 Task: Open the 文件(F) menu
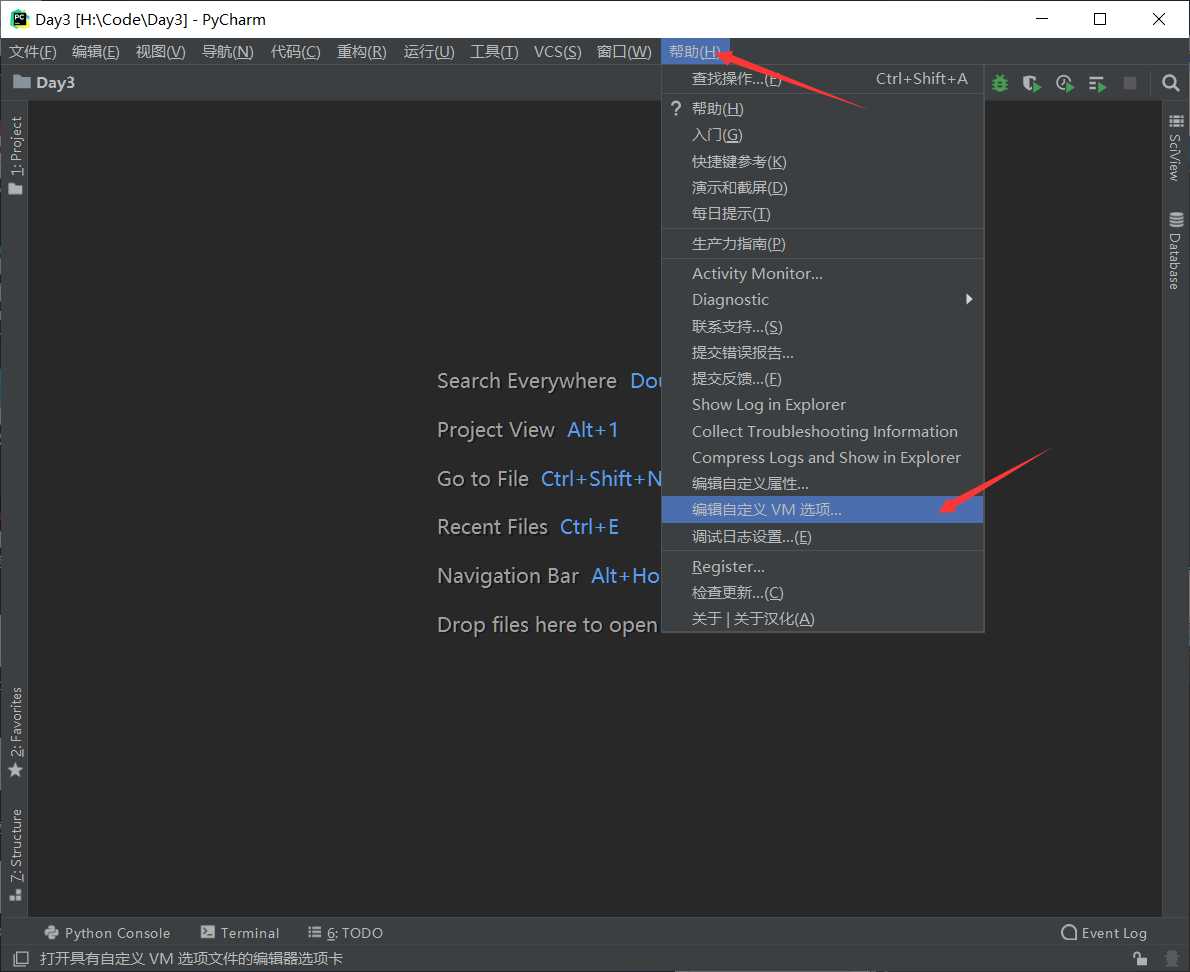pos(33,52)
